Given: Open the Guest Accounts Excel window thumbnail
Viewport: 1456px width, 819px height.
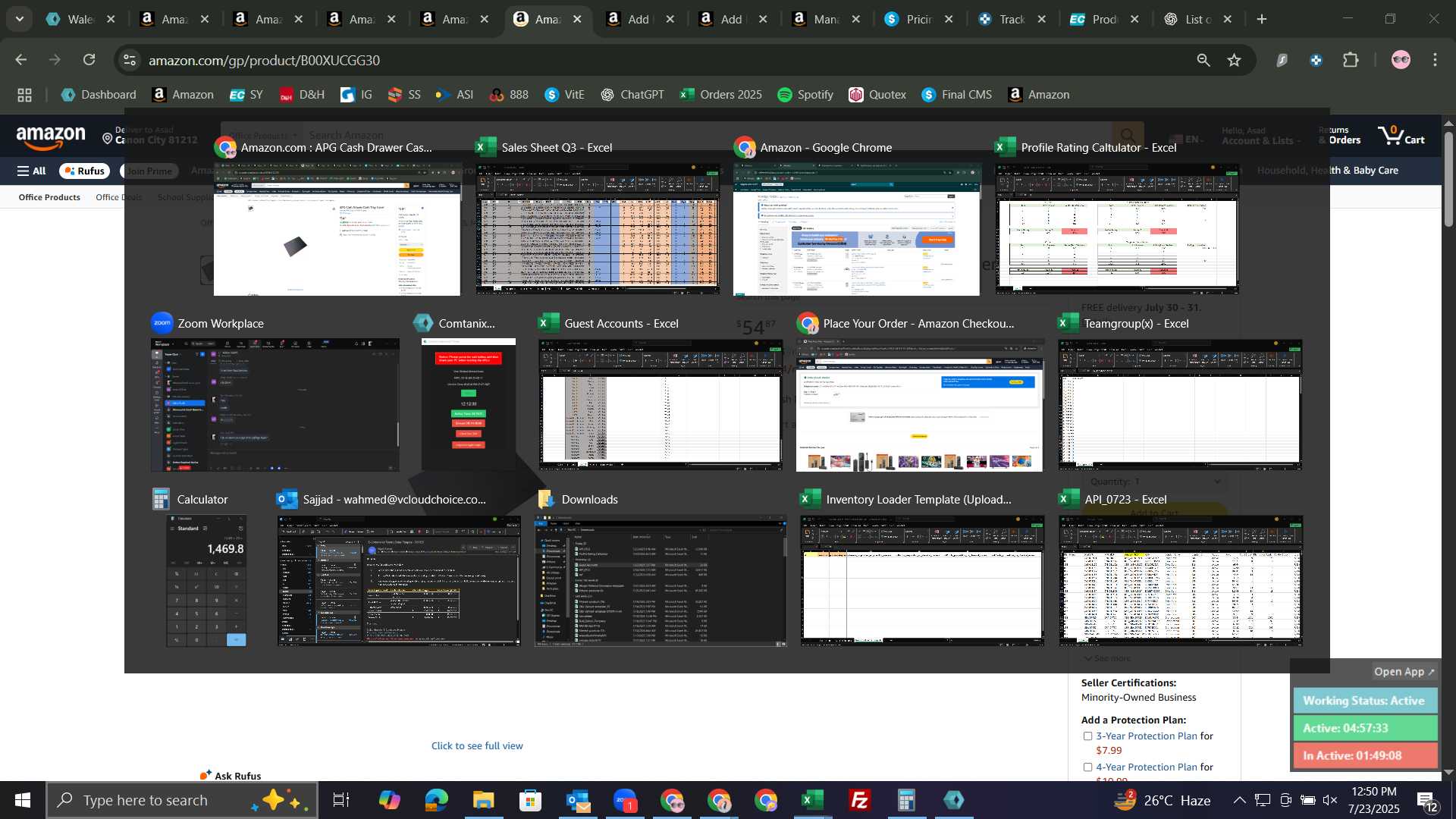Looking at the screenshot, I should tap(661, 405).
